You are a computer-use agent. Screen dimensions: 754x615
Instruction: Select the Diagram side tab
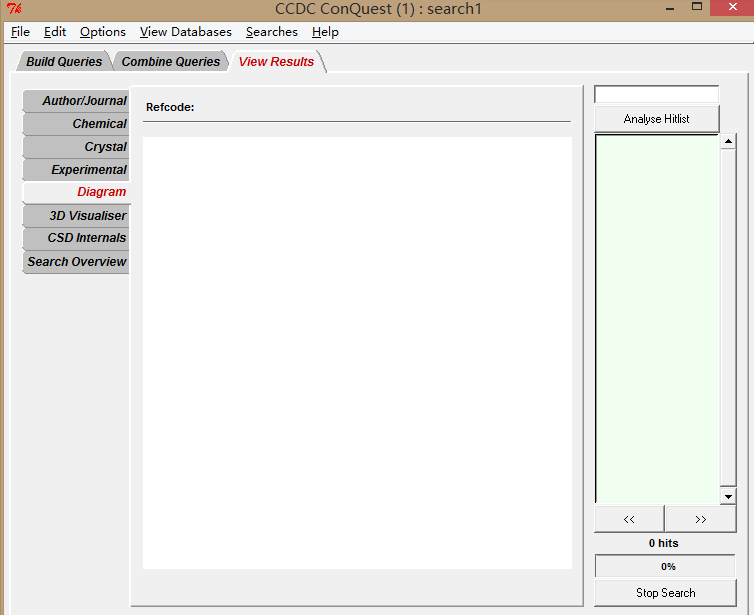click(x=76, y=192)
